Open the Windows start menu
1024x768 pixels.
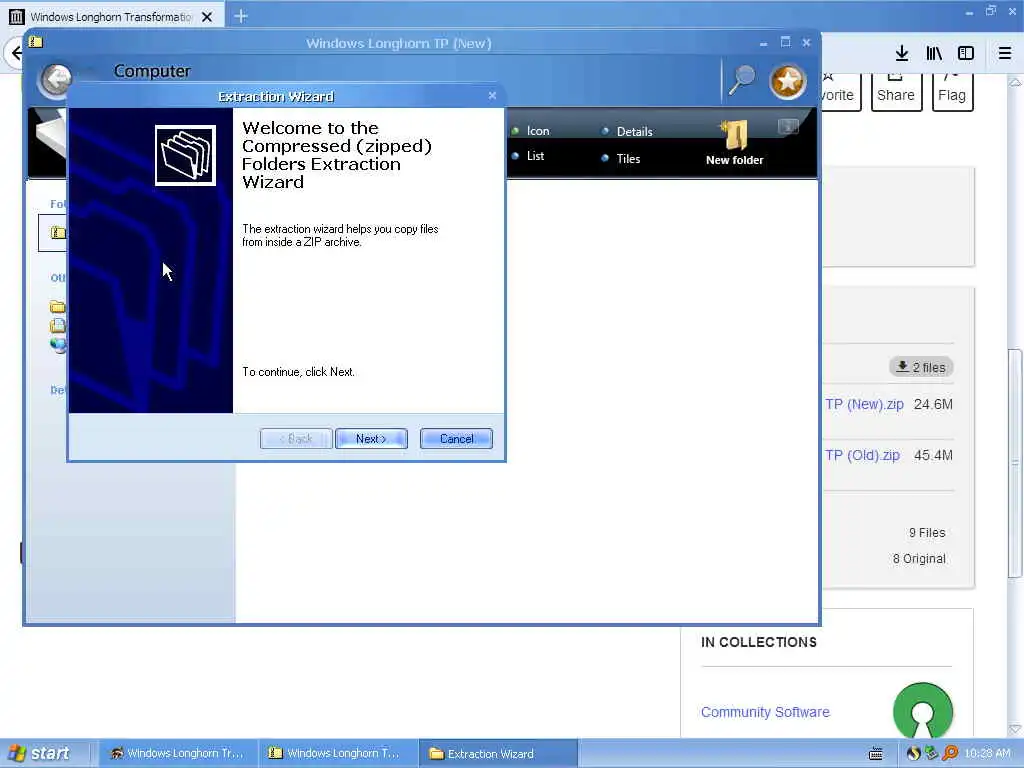40,753
